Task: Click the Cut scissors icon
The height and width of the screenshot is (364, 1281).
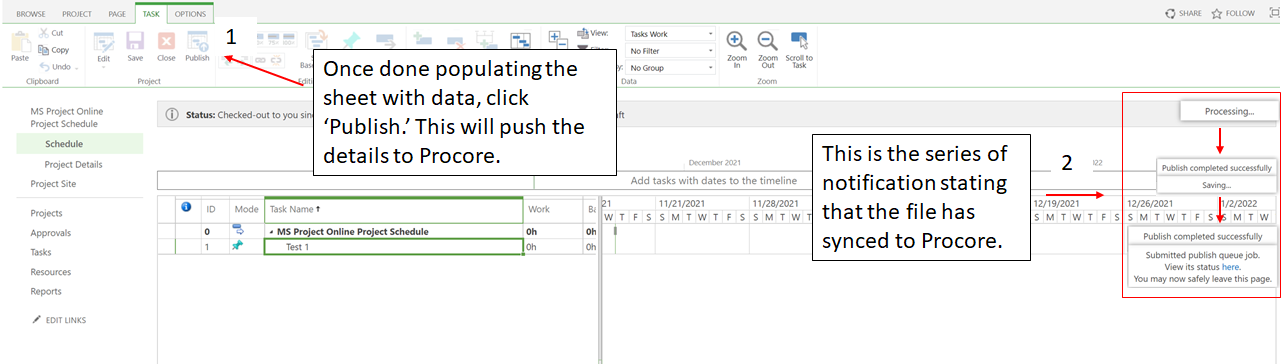Action: (43, 33)
